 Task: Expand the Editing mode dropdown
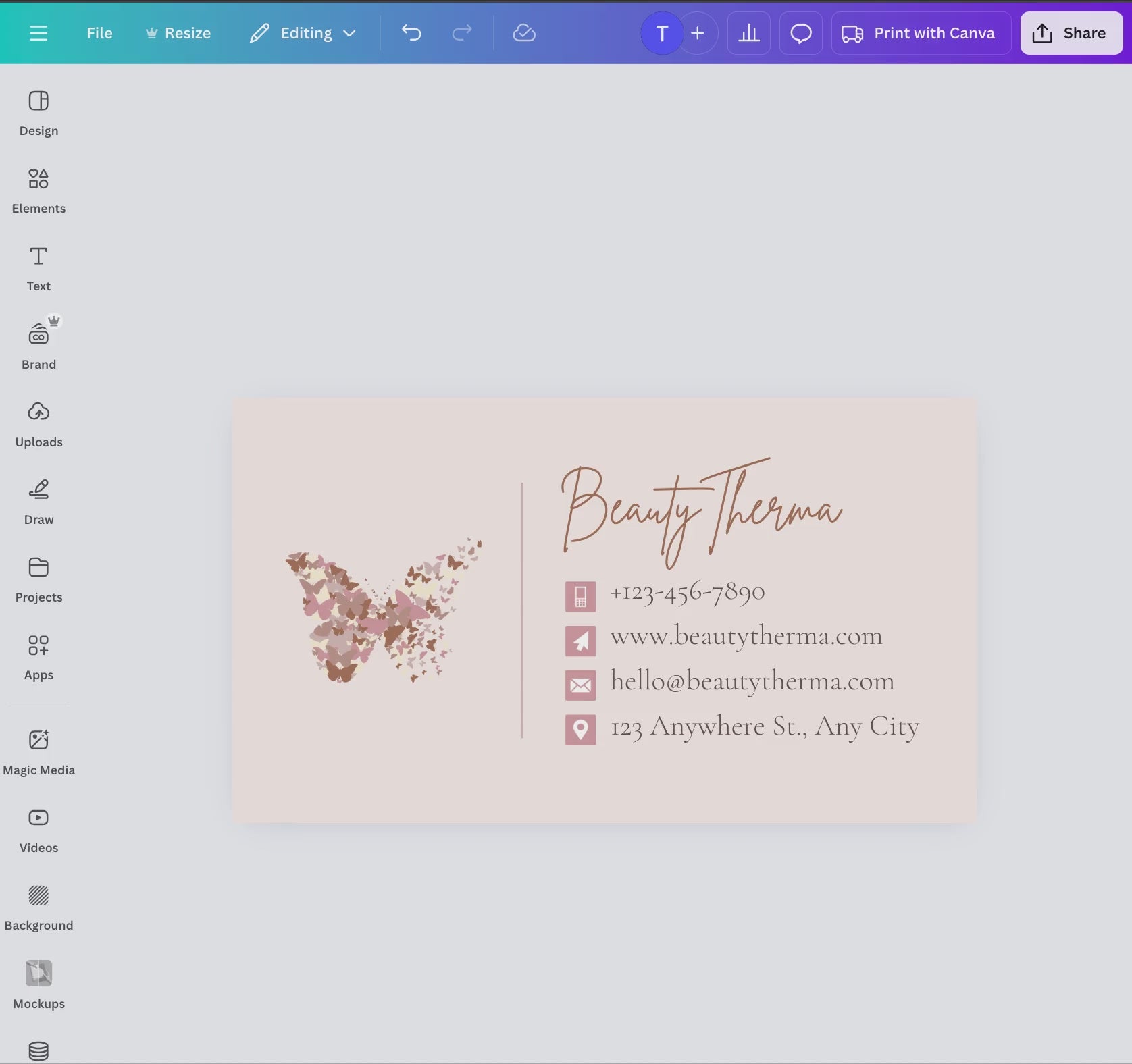point(302,33)
